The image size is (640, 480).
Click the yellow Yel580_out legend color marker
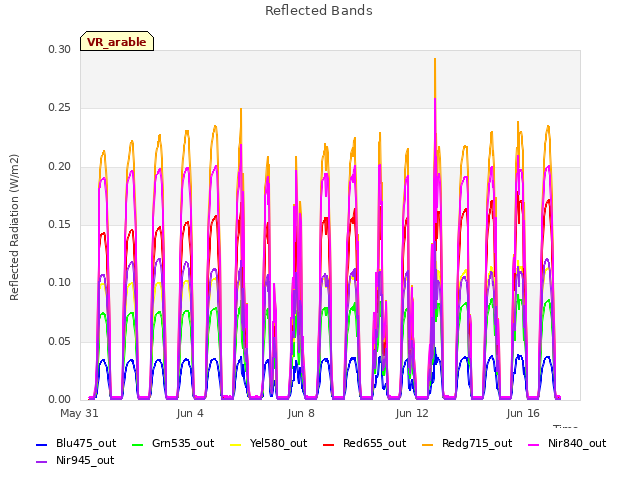pyautogui.click(x=236, y=445)
